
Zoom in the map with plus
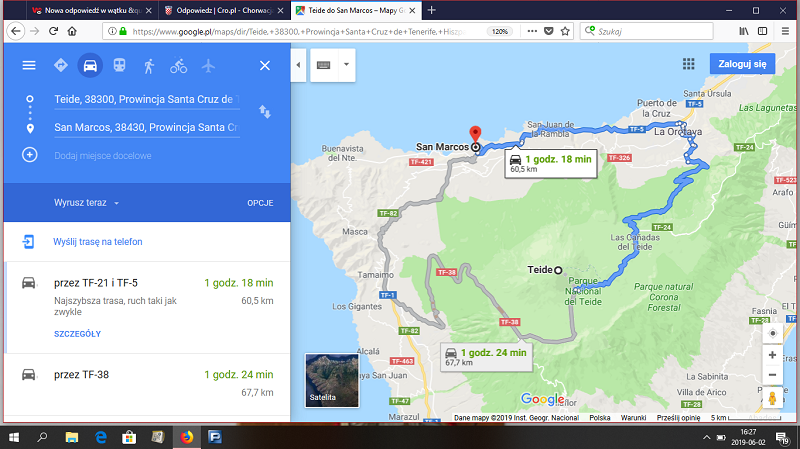(771, 355)
